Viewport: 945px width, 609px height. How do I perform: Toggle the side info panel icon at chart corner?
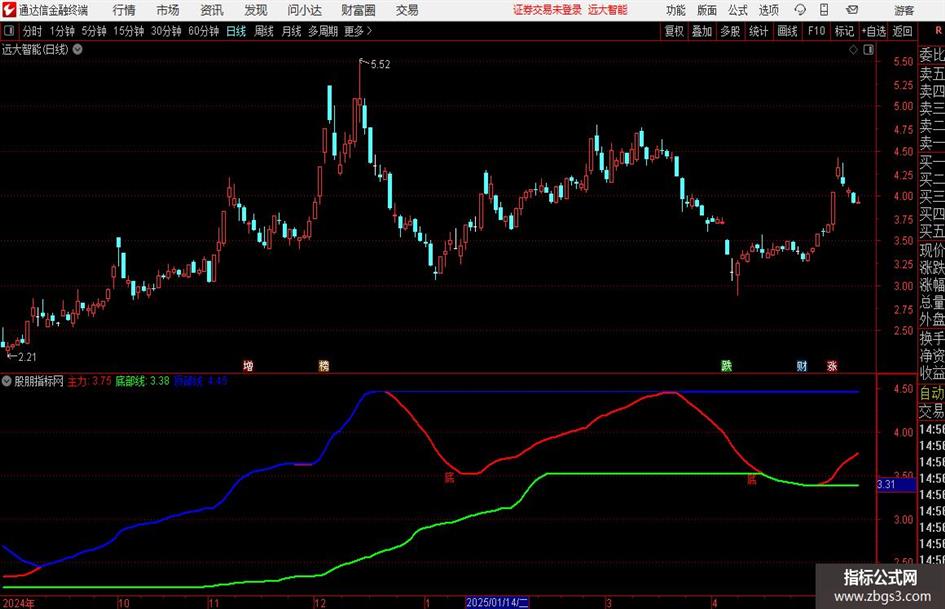coord(868,50)
